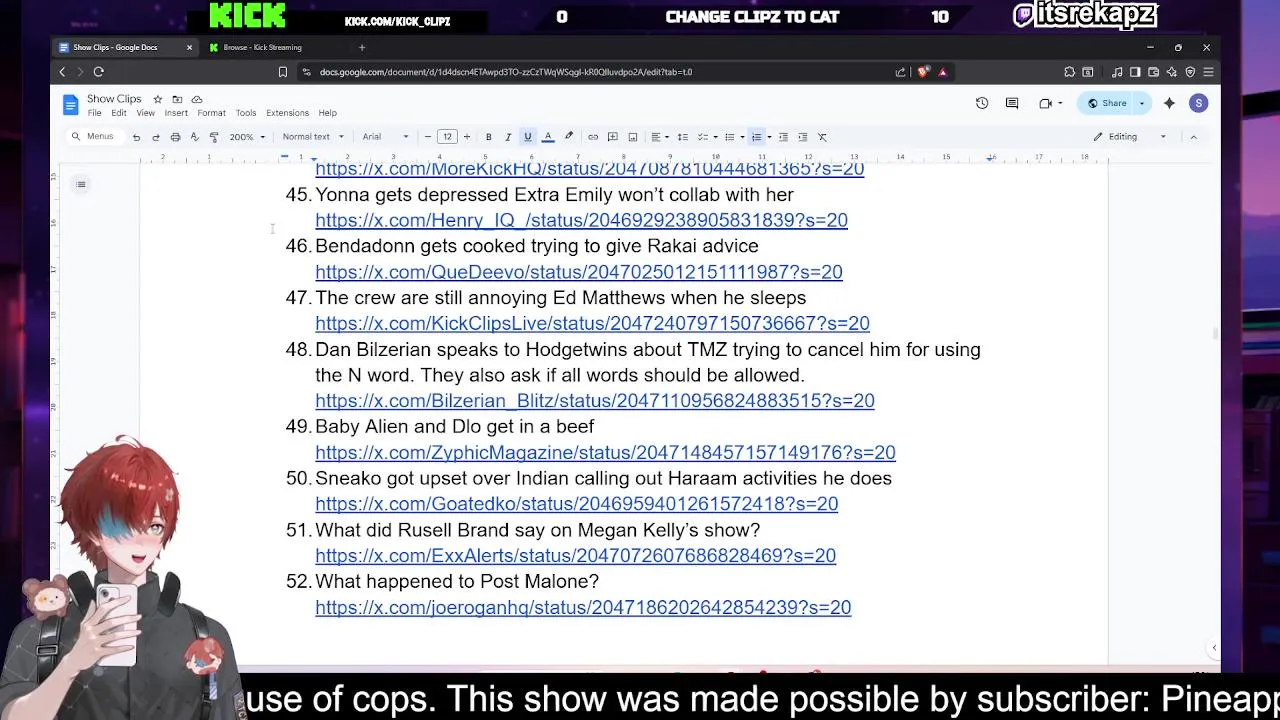Insert an image from the toolbar
Screen dimensions: 1280x720
(x=632, y=137)
